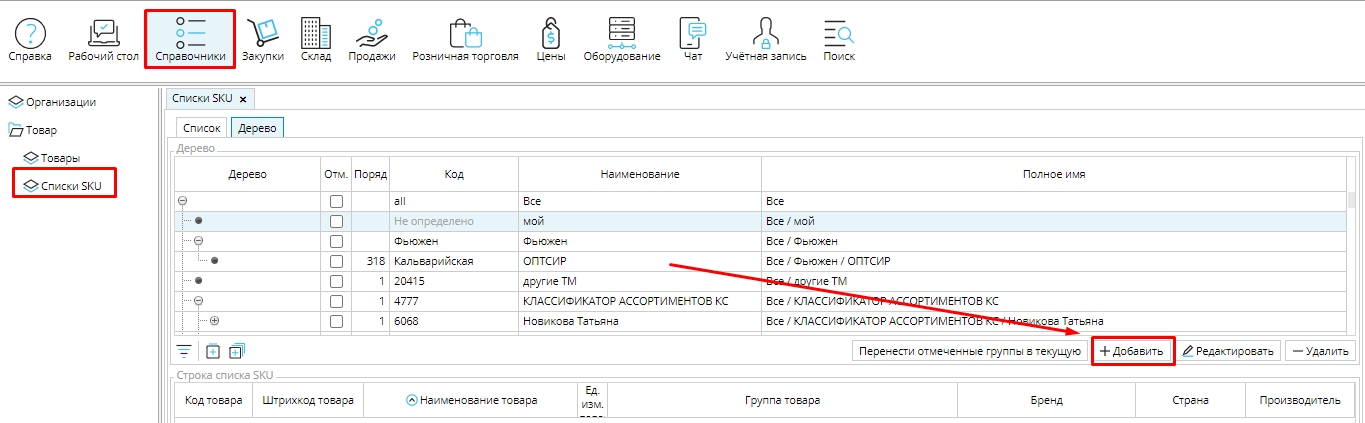Image resolution: width=1365 pixels, height=423 pixels.
Task: Open the Справка help section
Action: [x=30, y=40]
